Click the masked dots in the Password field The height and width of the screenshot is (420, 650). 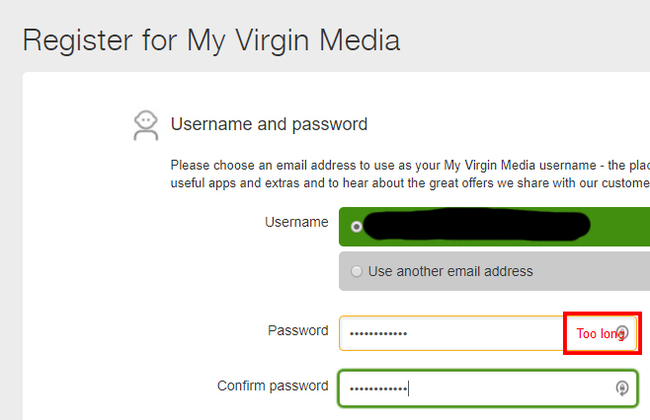[377, 333]
